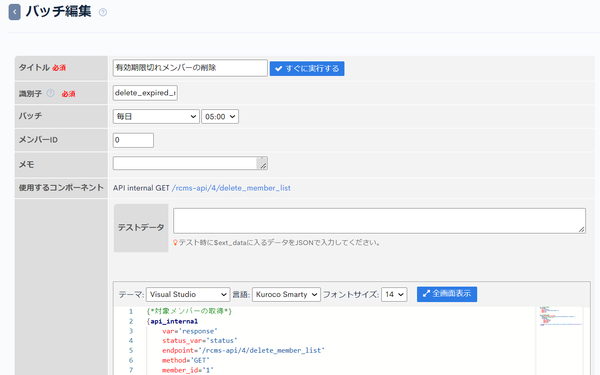Open the /rcms-api/4/delete_member_list link
Image resolution: width=600 pixels, height=375 pixels.
click(x=231, y=188)
